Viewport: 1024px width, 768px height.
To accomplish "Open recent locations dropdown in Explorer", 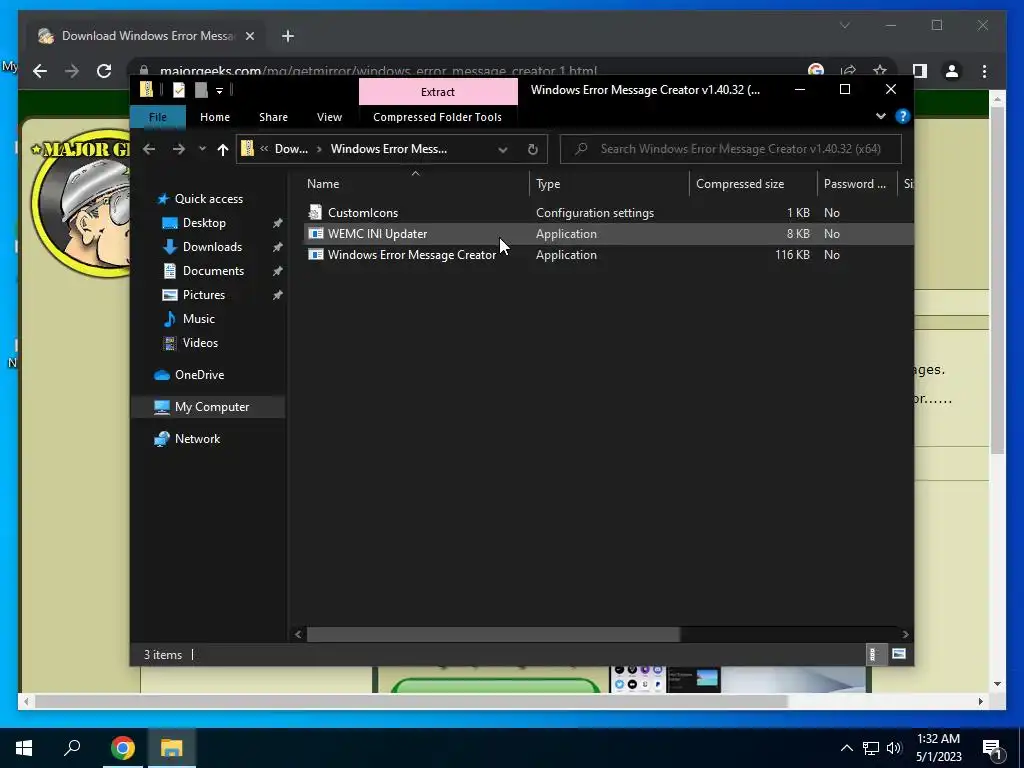I will pyautogui.click(x=202, y=150).
